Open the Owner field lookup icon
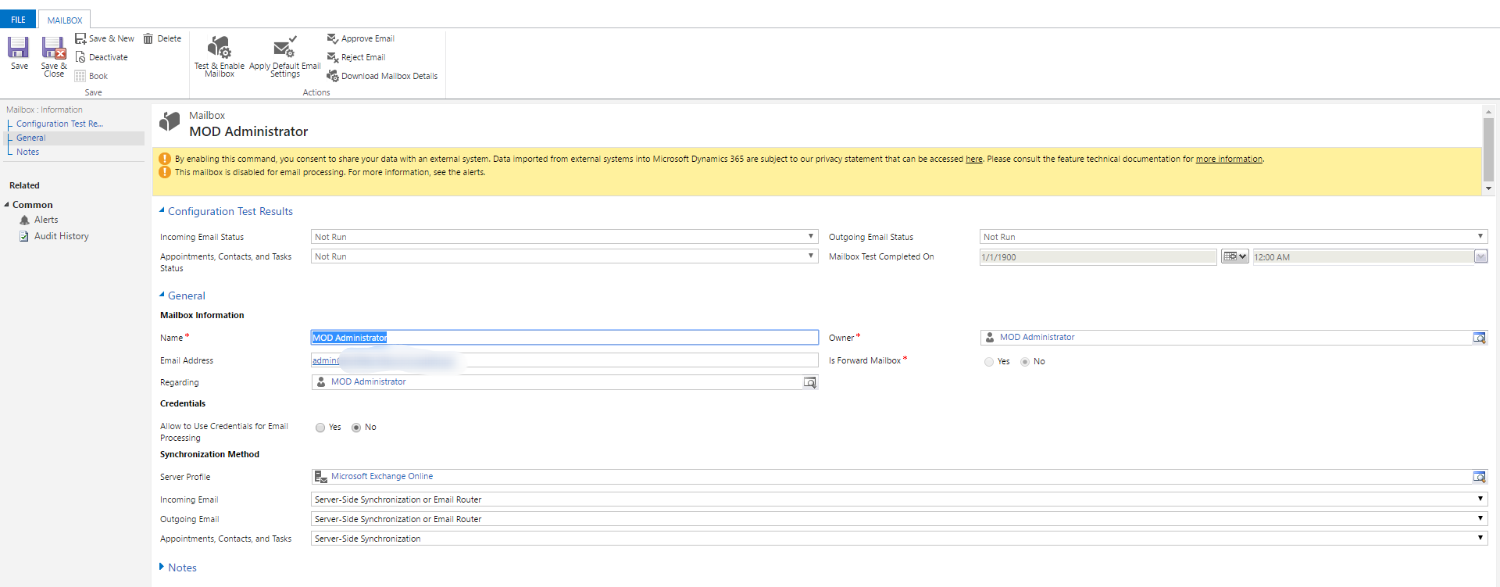Viewport: 1500px width, 587px height. pyautogui.click(x=1479, y=338)
